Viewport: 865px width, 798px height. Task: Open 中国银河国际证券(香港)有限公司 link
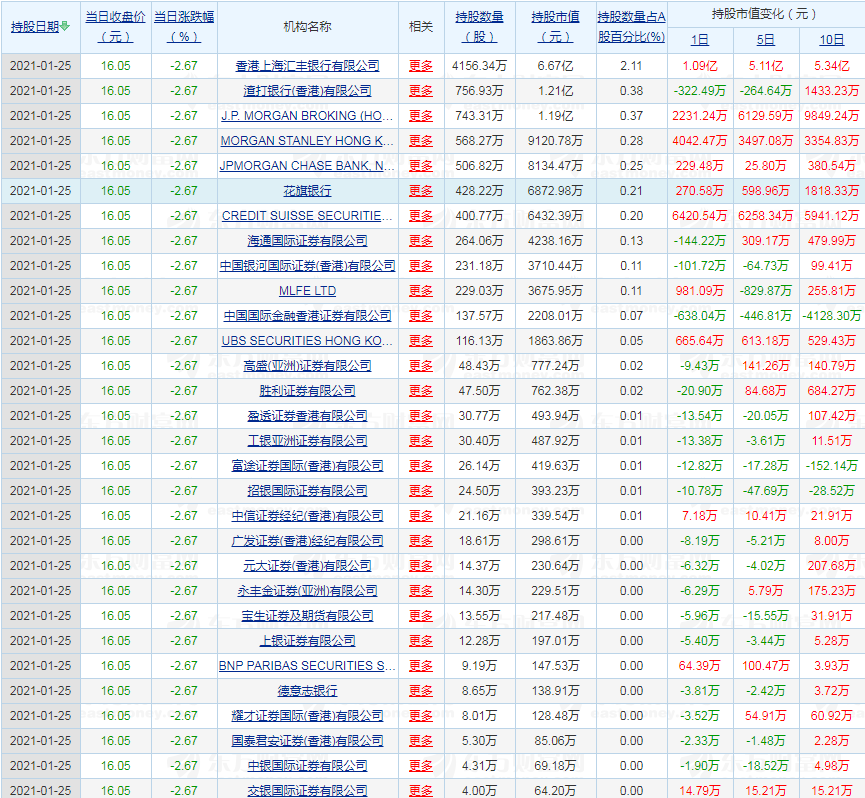[x=307, y=266]
